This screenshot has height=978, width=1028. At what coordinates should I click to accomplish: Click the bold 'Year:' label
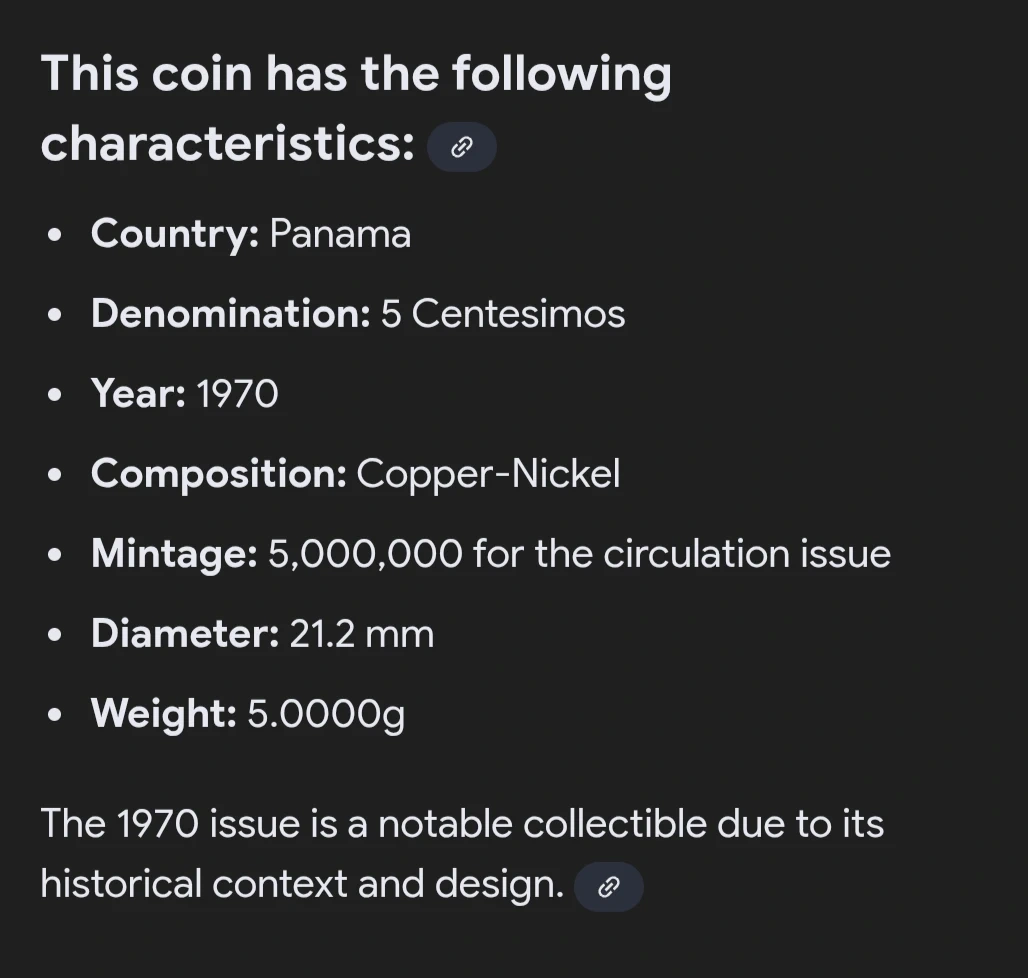pyautogui.click(x=138, y=394)
